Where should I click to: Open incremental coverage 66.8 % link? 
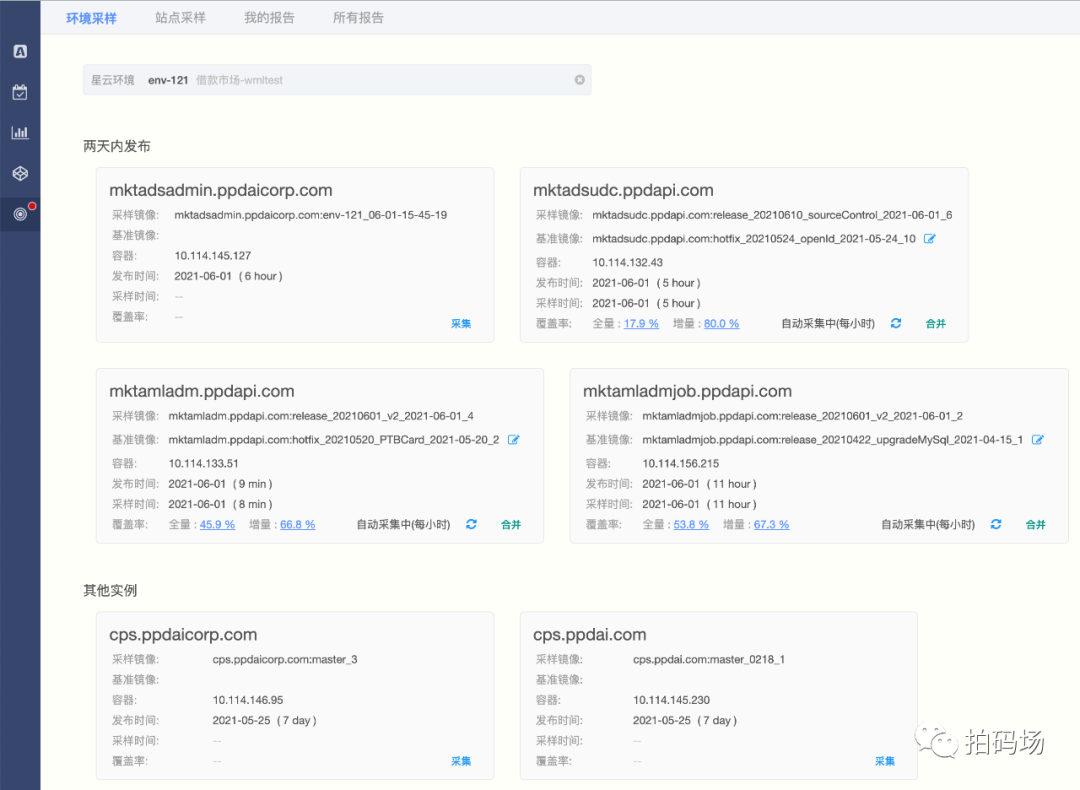pyautogui.click(x=298, y=525)
